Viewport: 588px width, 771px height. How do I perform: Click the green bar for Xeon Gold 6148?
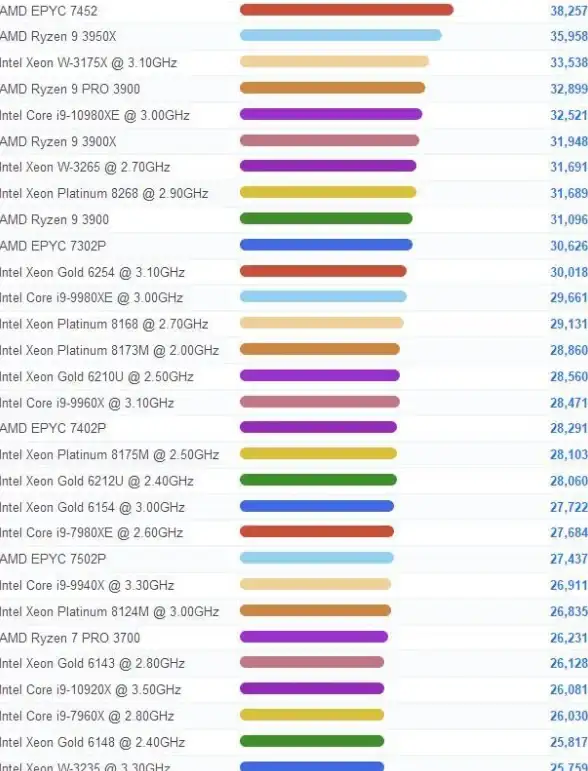coord(312,741)
